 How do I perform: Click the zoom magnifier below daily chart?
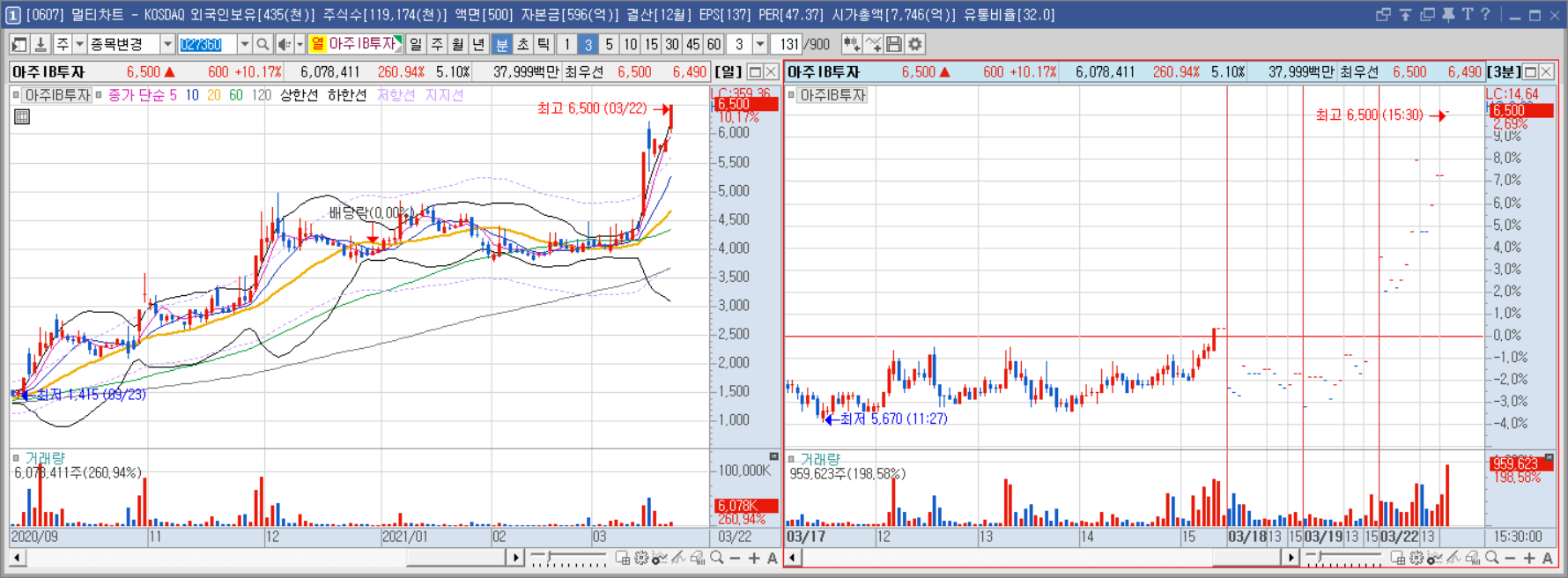pos(717,558)
